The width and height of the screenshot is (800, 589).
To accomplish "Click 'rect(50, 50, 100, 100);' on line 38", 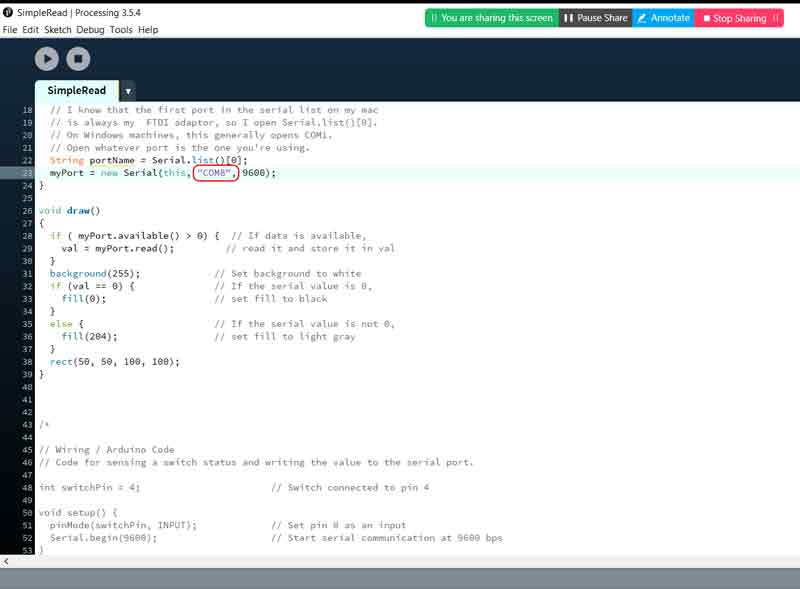I will [x=115, y=362].
